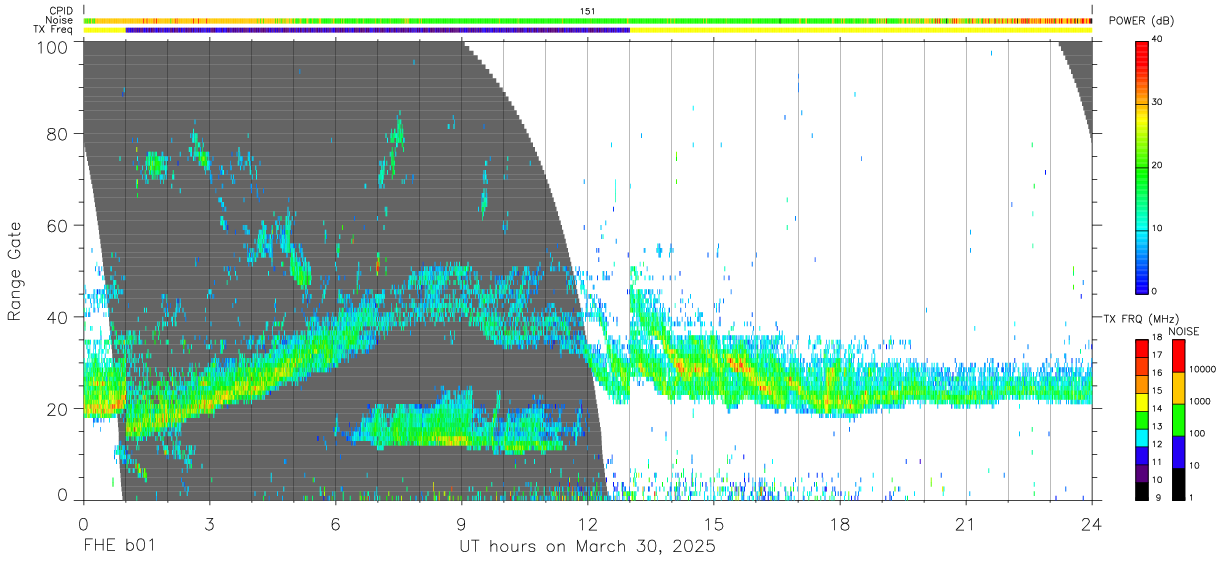Select the 15 tick on the UT hours axis
1228x567 pixels.
click(x=714, y=524)
